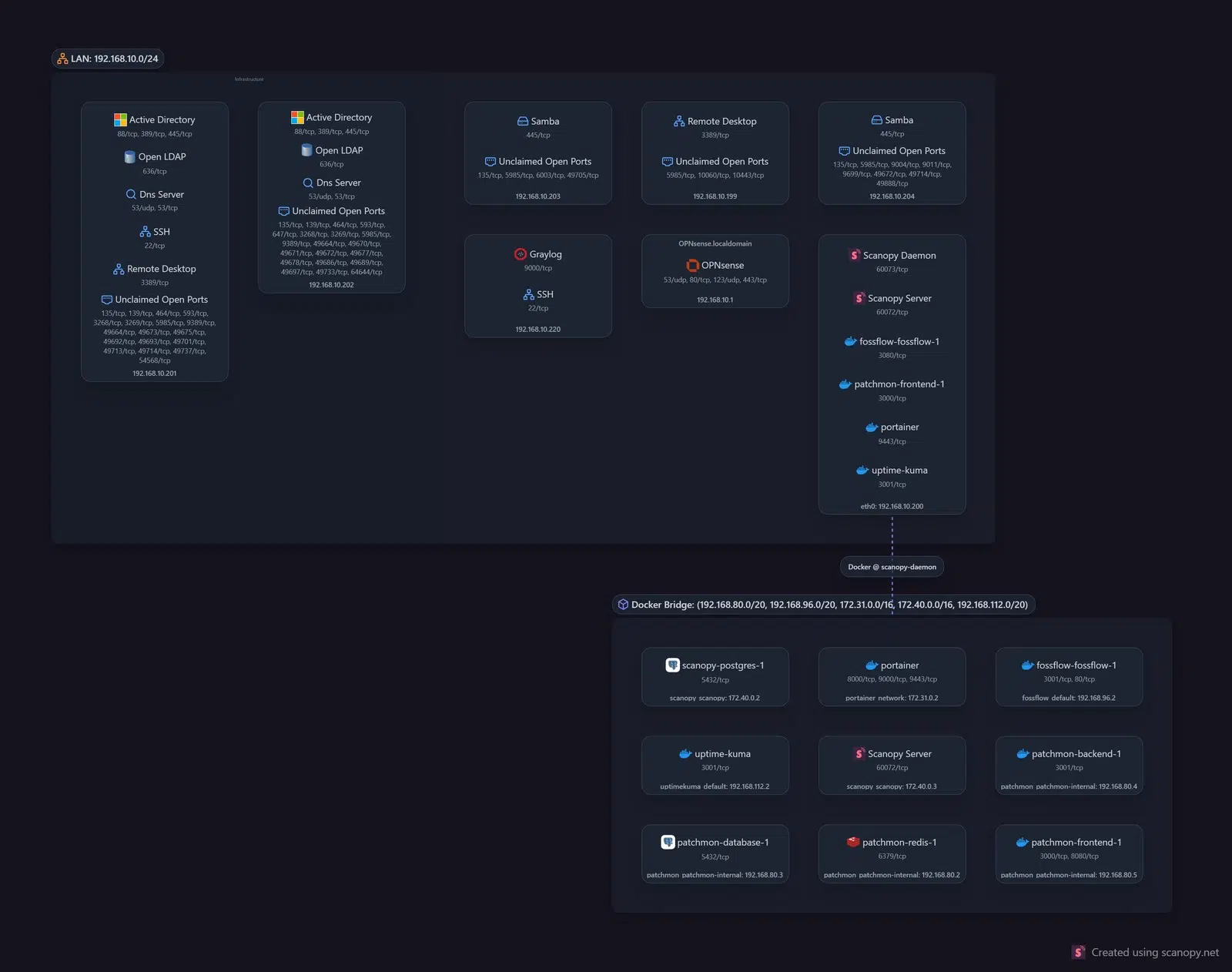Click the Scanopy Server icon at scanopy_scanopy 172.40.0.3
The width and height of the screenshot is (1232, 972).
pos(859,753)
